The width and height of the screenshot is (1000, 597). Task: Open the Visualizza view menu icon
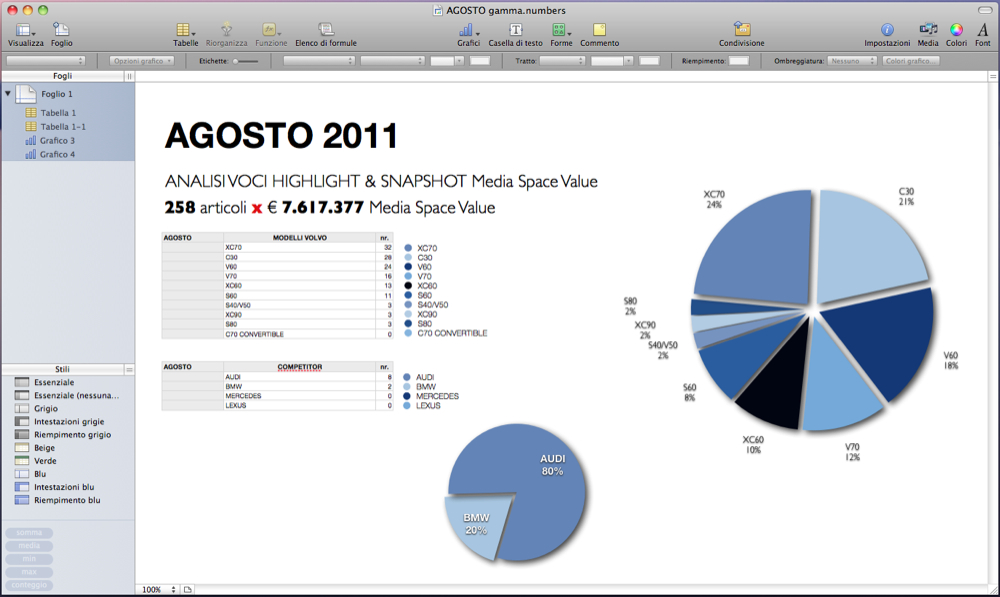(25, 30)
